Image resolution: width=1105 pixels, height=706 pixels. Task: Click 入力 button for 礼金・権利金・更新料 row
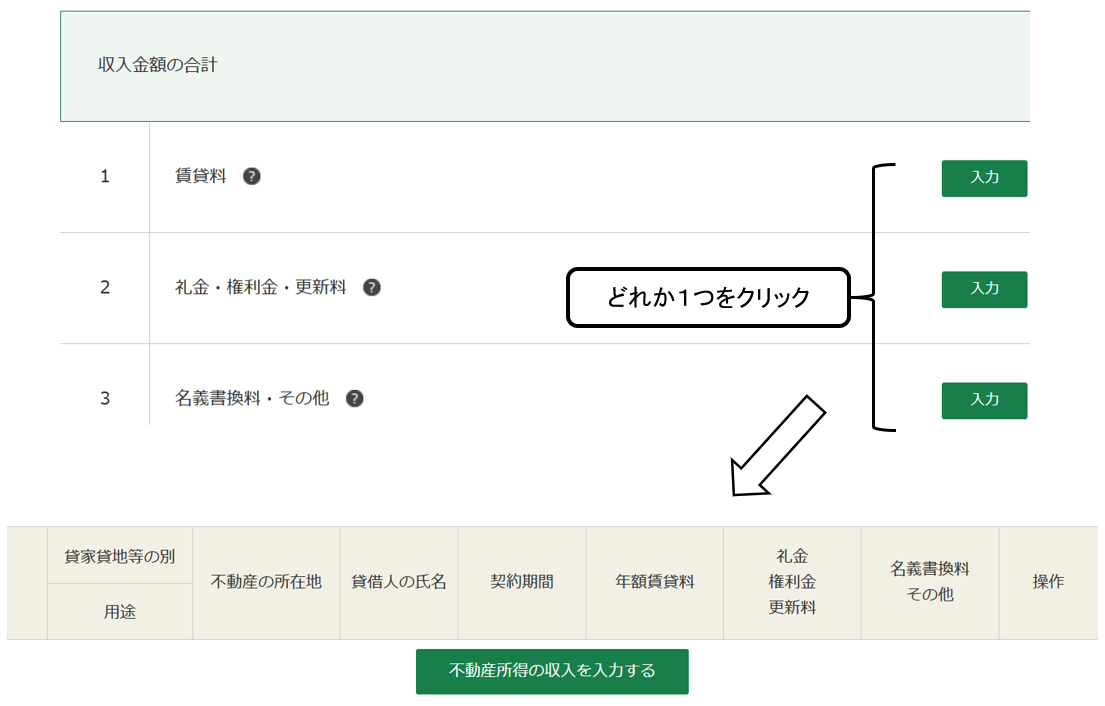984,290
